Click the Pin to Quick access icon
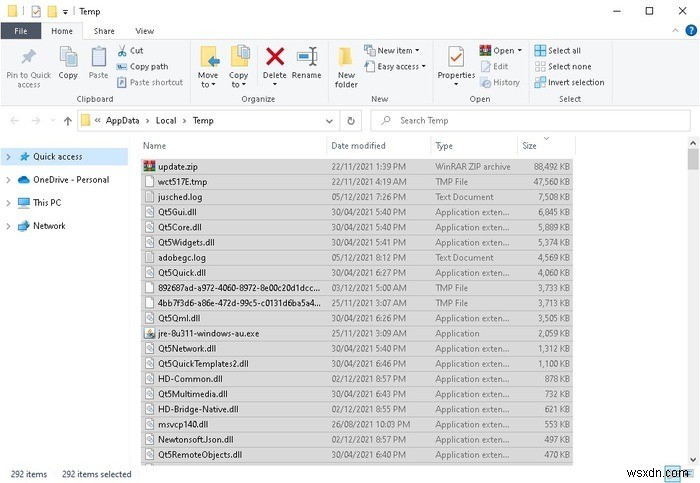The width and height of the screenshot is (700, 483). (x=29, y=57)
